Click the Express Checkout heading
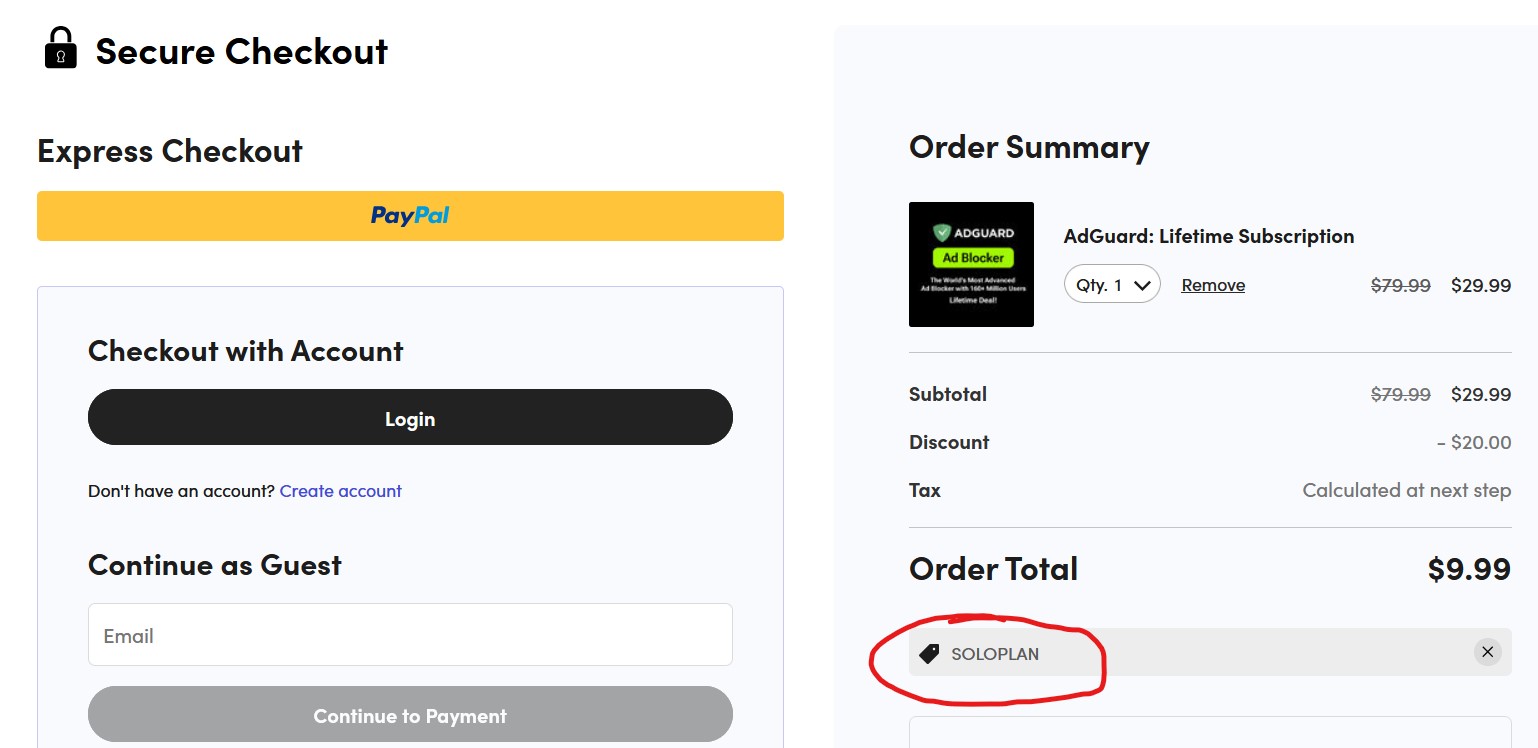1538x748 pixels. click(169, 151)
